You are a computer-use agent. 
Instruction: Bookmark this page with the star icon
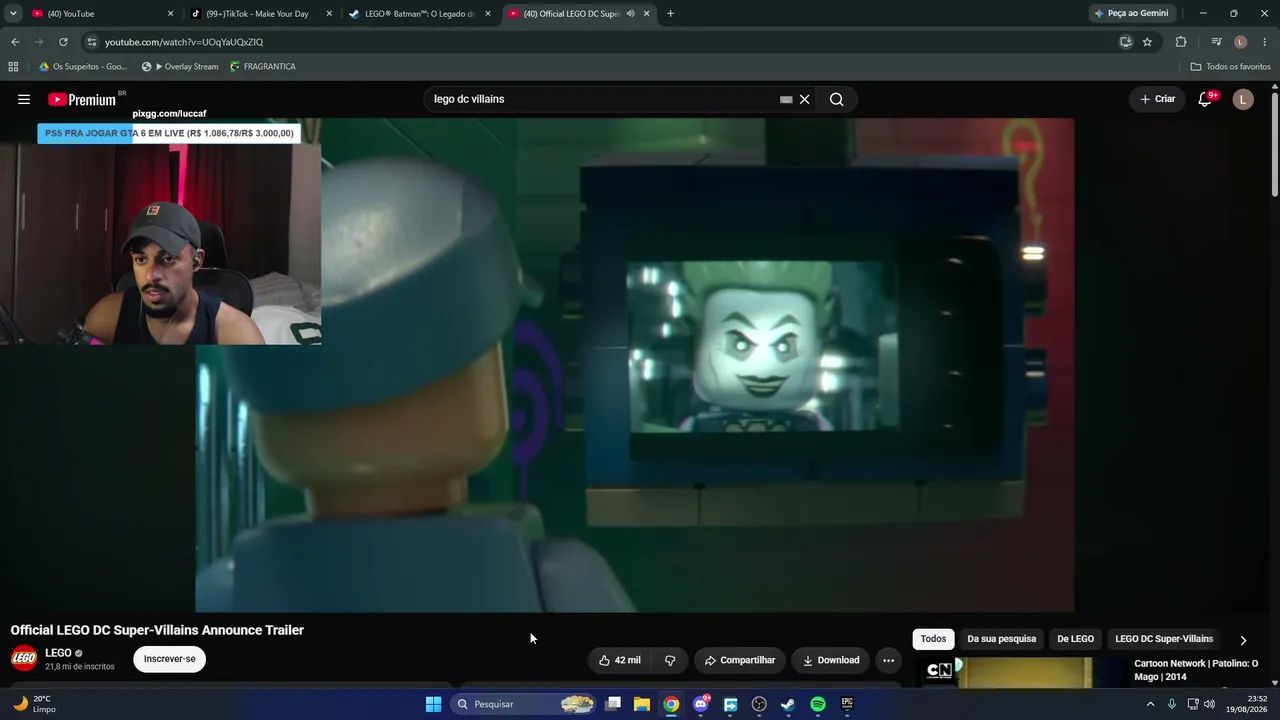(1147, 42)
